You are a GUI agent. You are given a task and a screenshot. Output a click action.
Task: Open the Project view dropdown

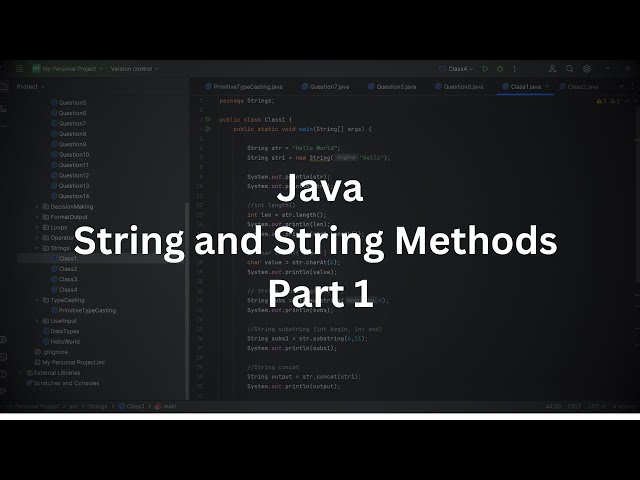[31, 87]
